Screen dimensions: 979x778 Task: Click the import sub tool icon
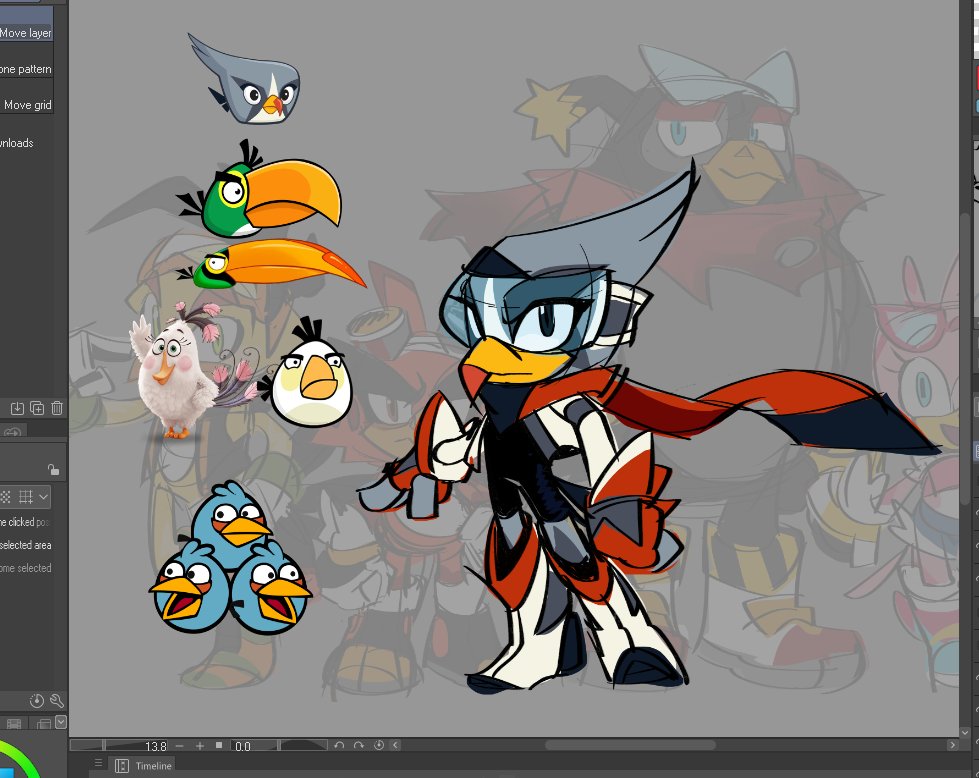click(17, 408)
